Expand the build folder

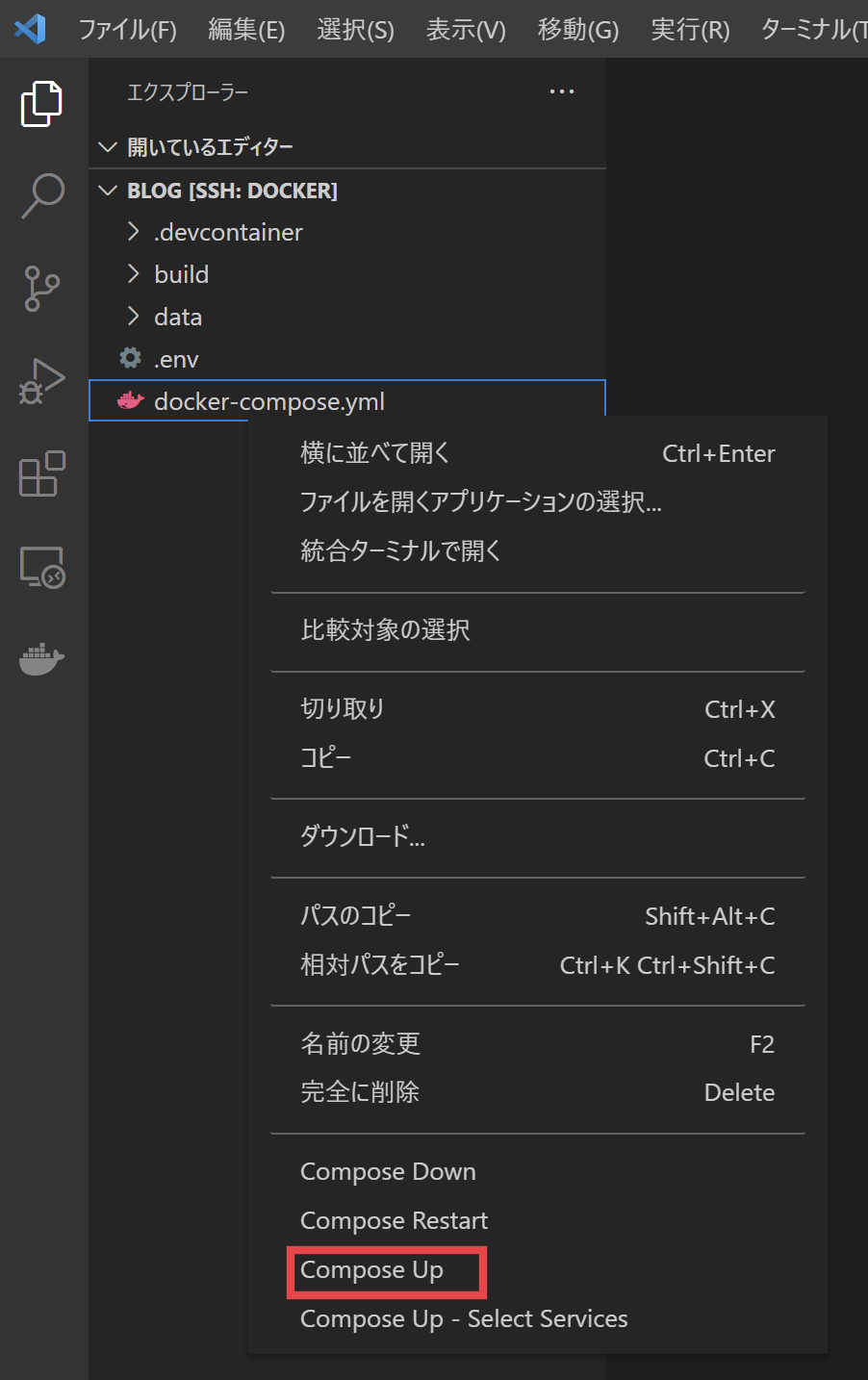point(134,274)
